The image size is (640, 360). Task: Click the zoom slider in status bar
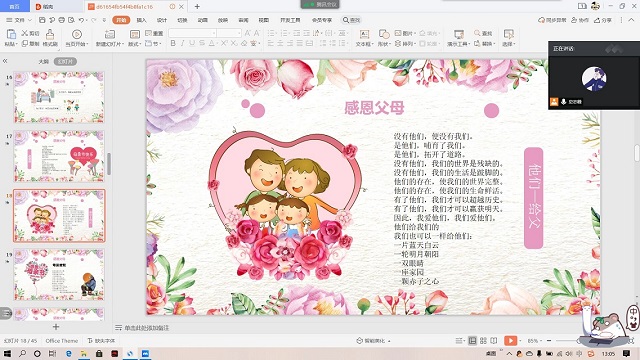(x=568, y=340)
